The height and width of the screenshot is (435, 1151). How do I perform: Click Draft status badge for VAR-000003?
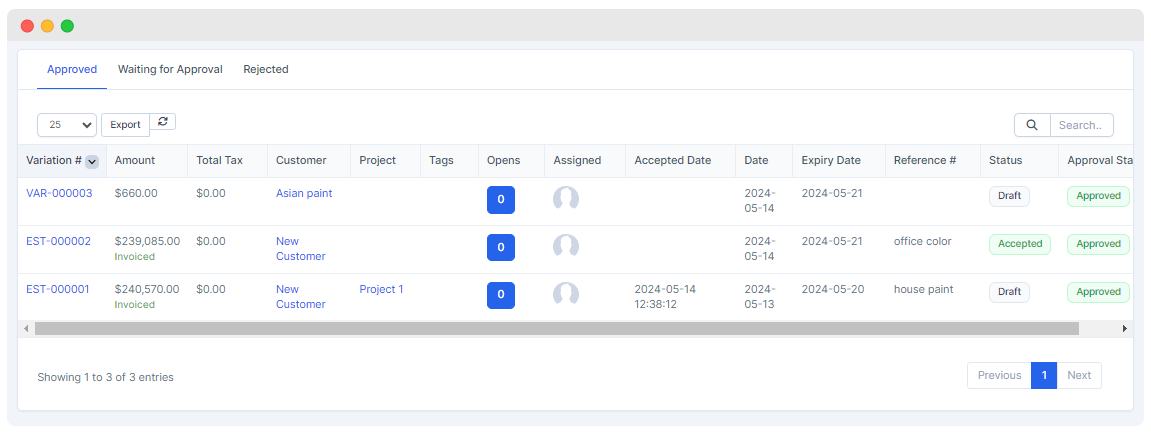[1009, 196]
